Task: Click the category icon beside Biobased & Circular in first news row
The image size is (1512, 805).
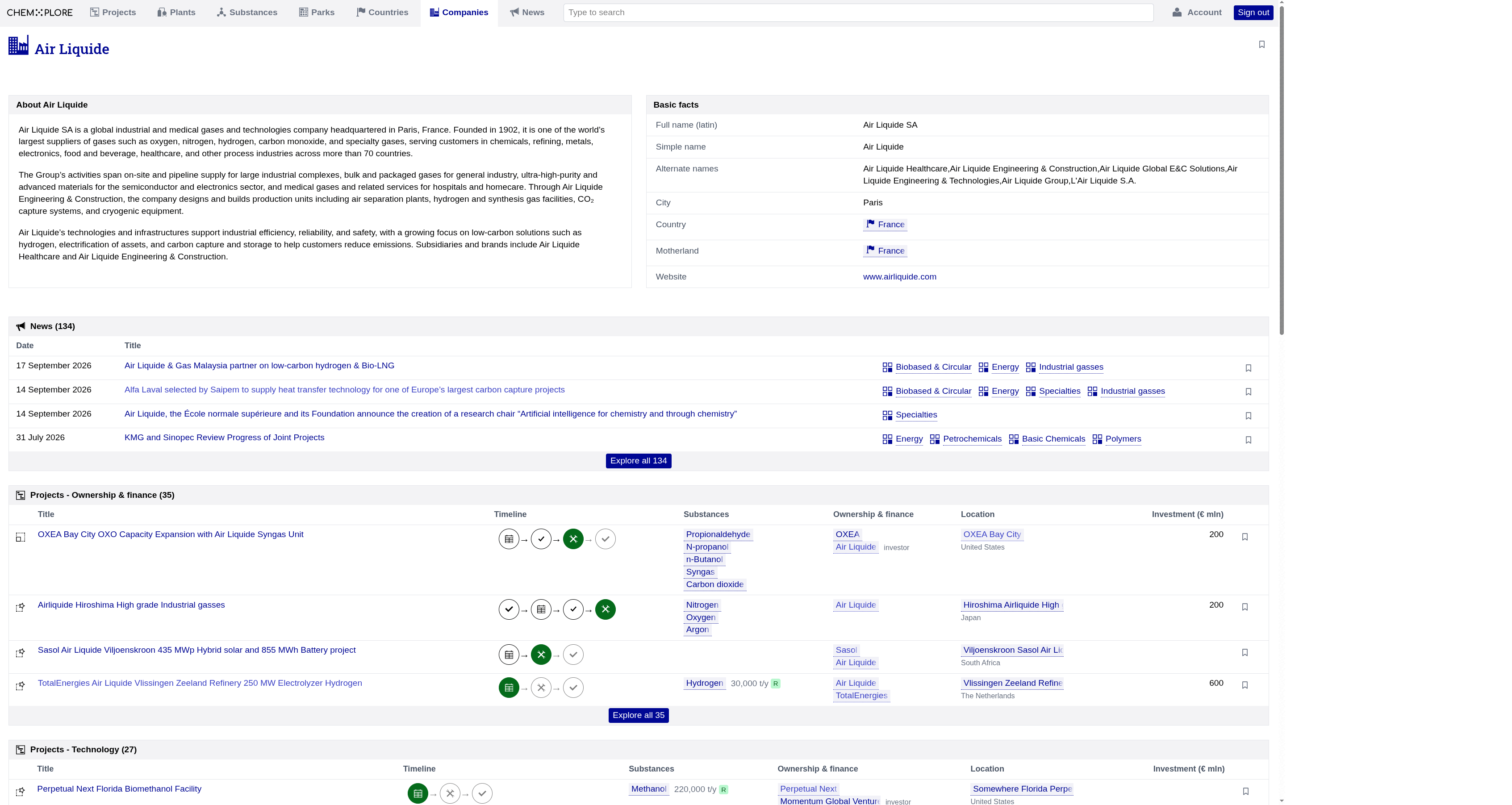Action: [x=887, y=367]
